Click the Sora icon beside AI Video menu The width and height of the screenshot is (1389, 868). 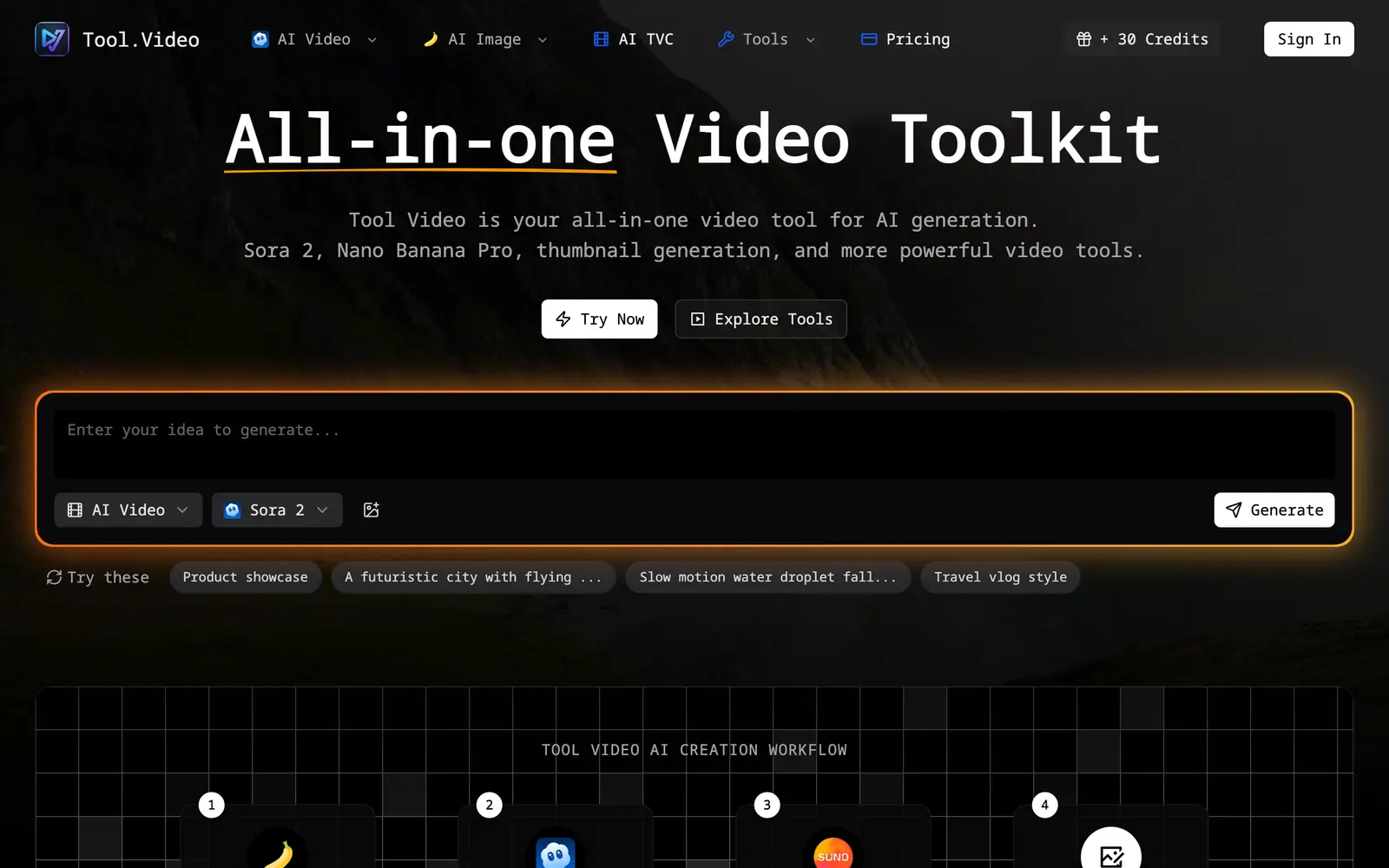260,39
